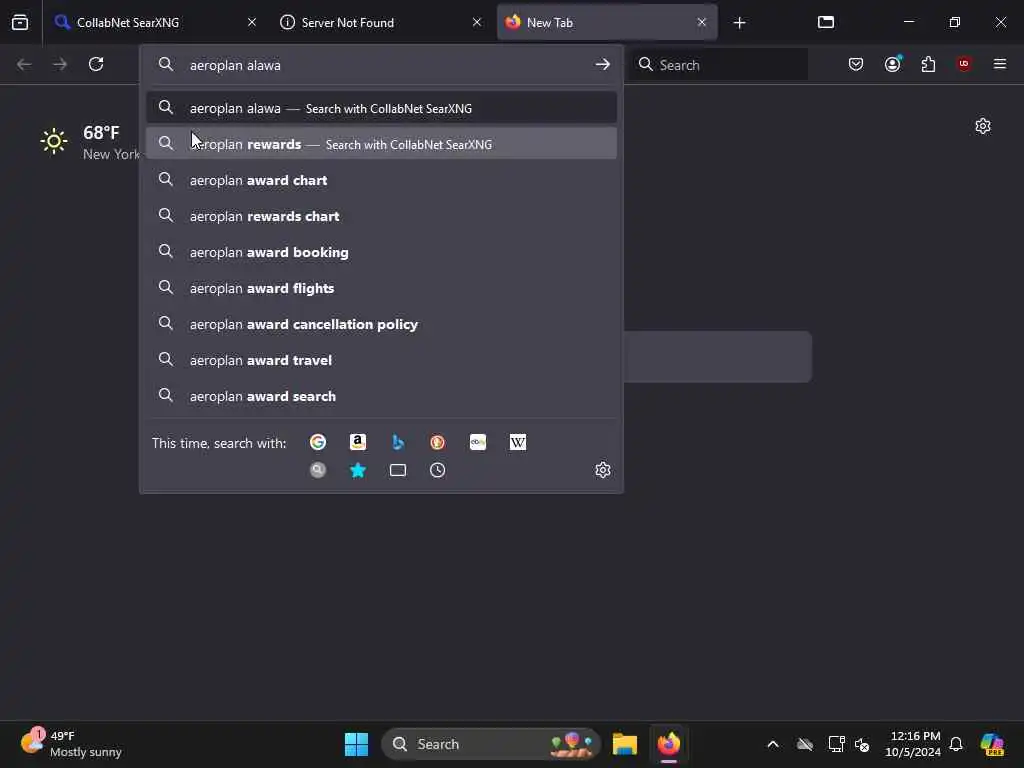Select the 'aeroplan award search' suggestion
Viewport: 1024px width, 768px height.
381,395
